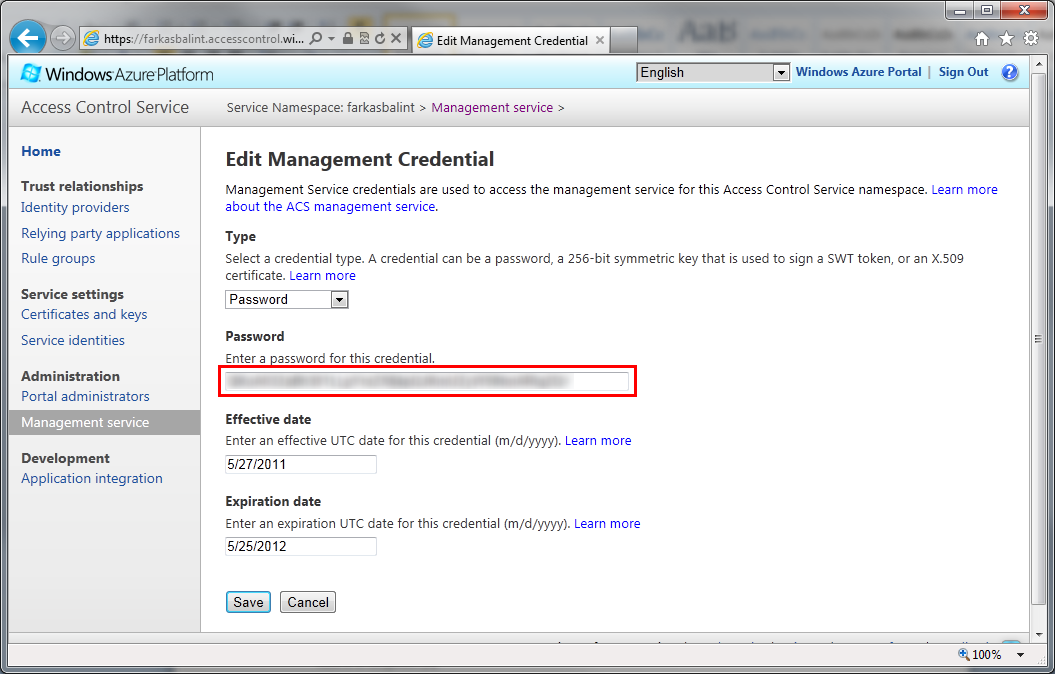The width and height of the screenshot is (1055, 674).
Task: Open the Windows Azure Portal link
Action: coord(859,72)
